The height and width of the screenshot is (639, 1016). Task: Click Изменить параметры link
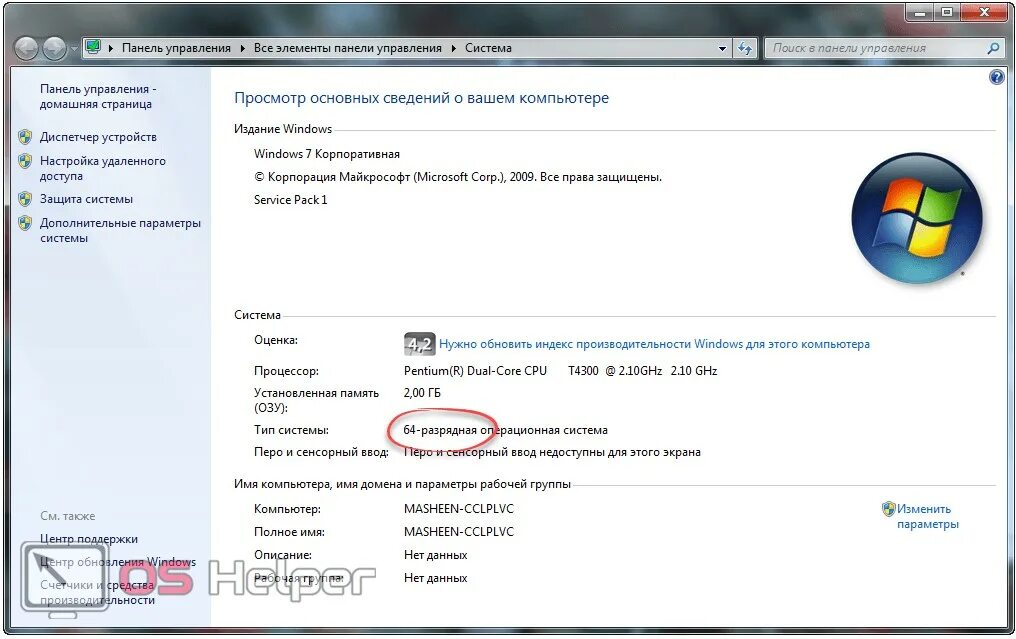927,517
